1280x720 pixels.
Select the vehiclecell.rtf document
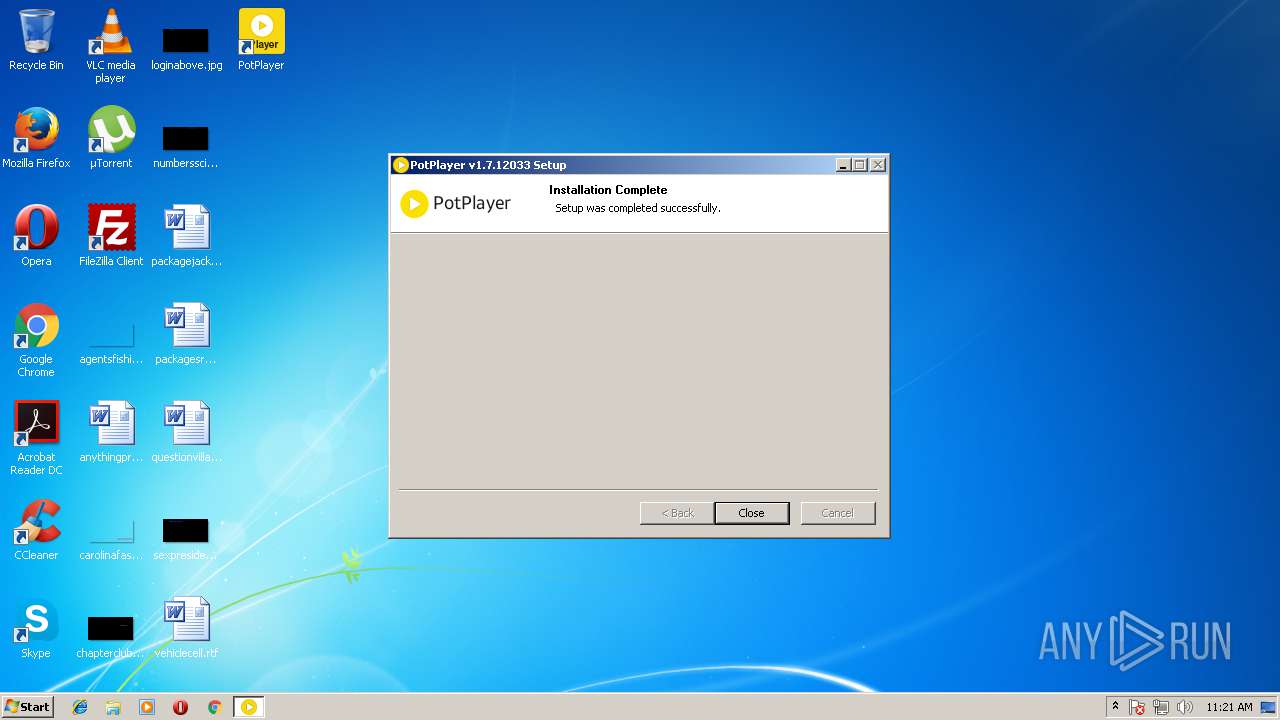(x=186, y=628)
